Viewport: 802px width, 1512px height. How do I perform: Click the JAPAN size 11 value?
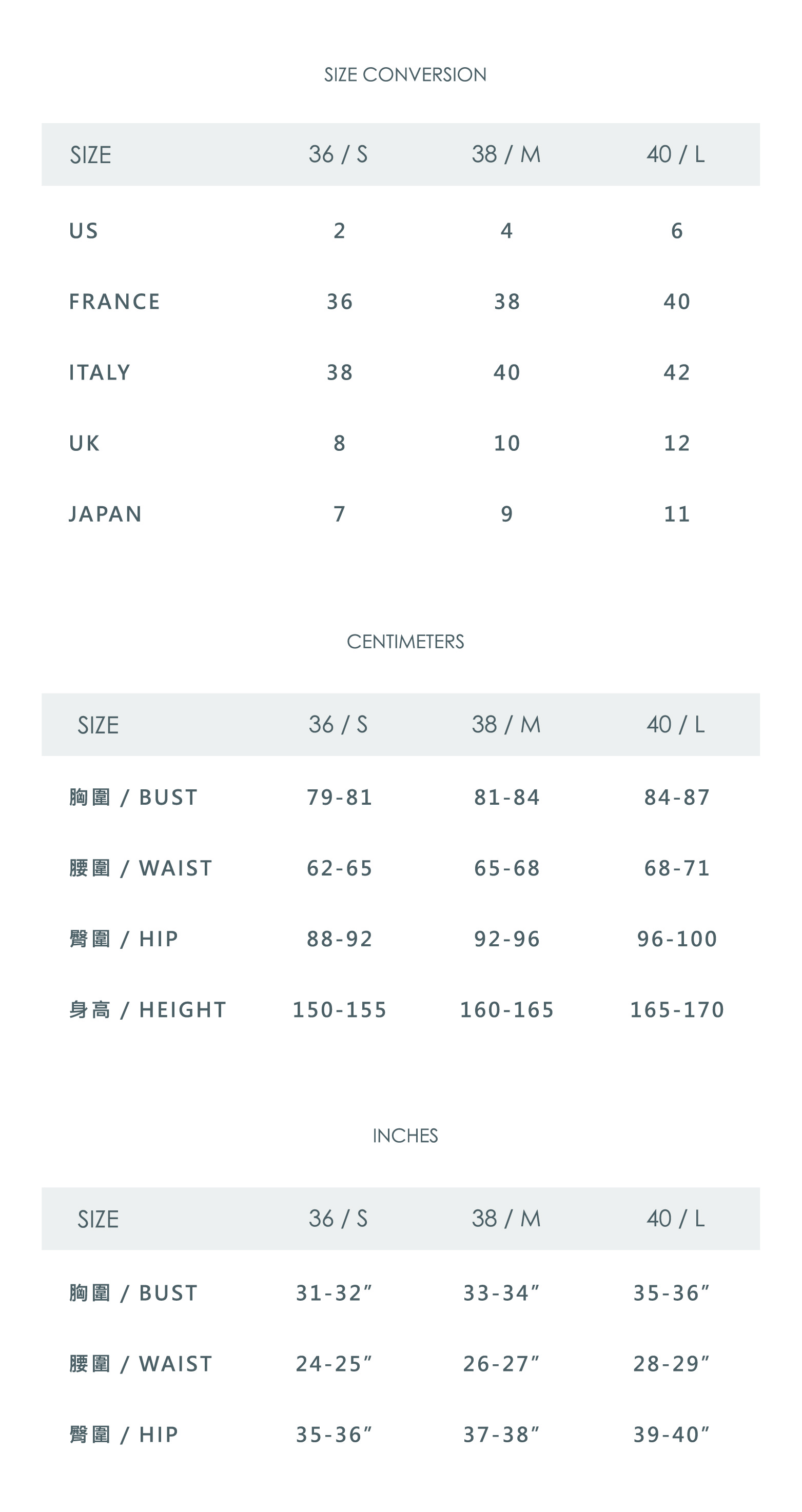click(x=677, y=514)
